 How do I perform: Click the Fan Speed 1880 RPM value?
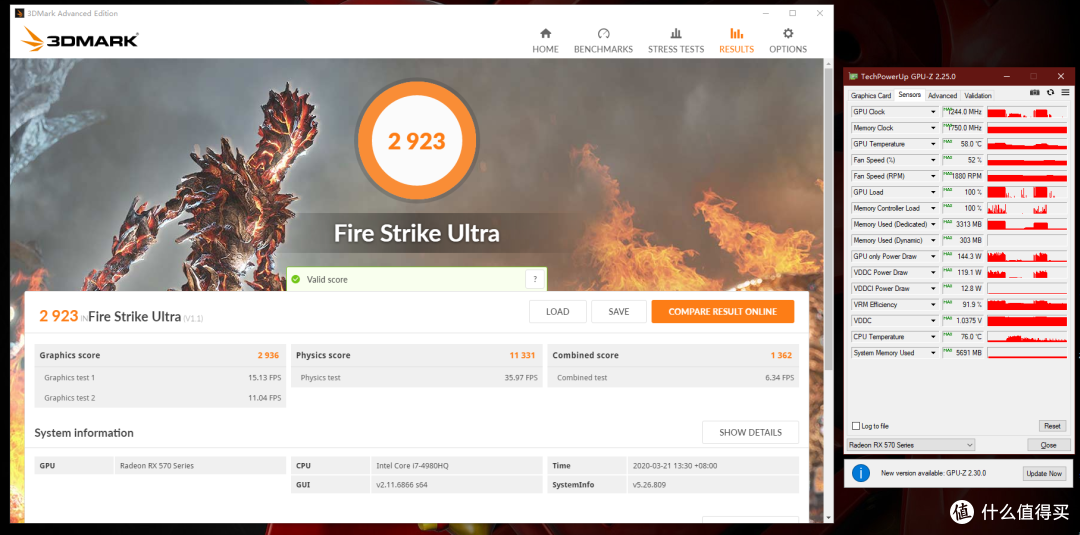point(963,176)
